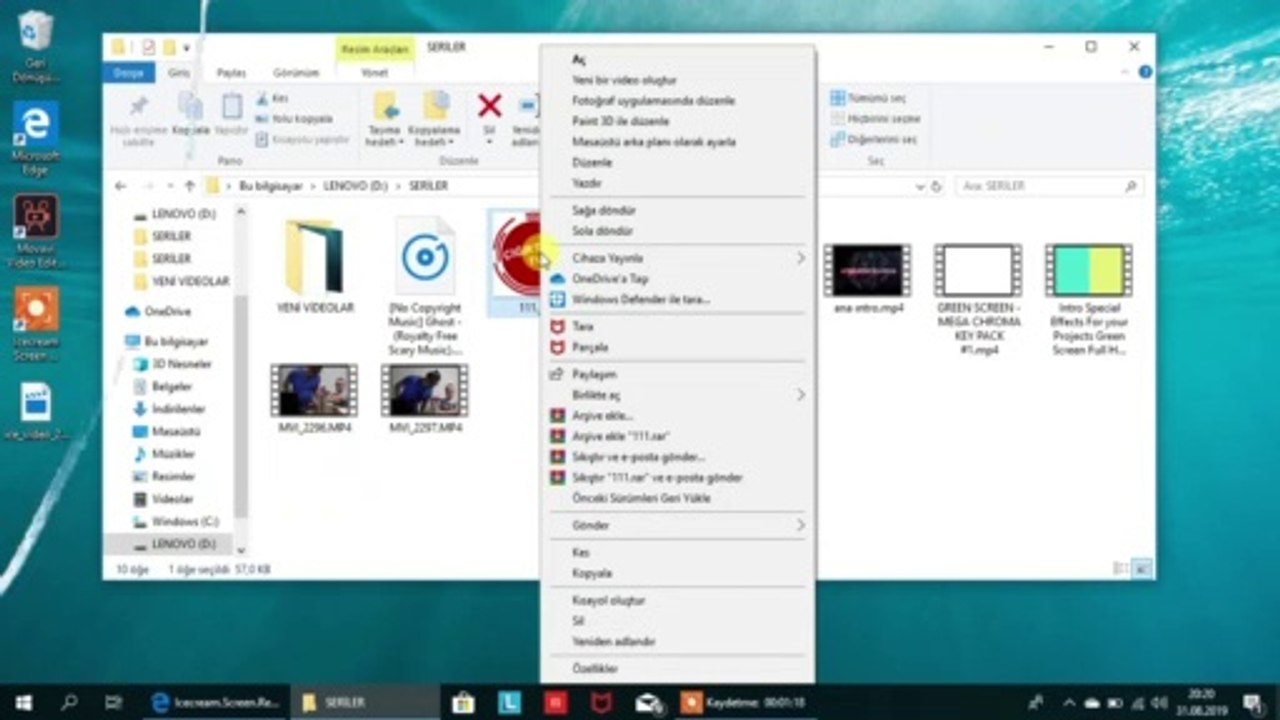Open the Mail app on the taskbar
The image size is (1280, 720).
[648, 702]
